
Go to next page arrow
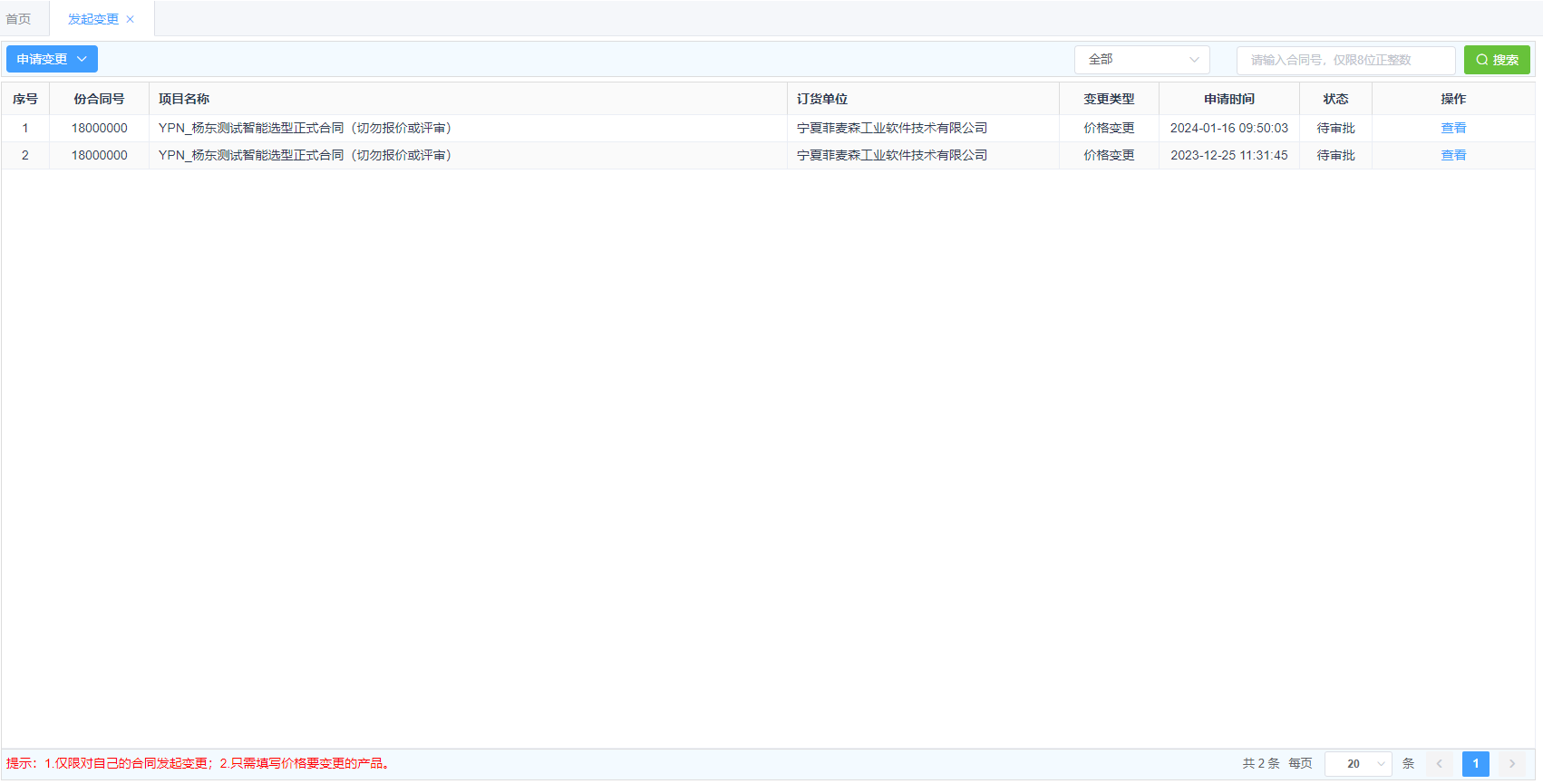1511,764
